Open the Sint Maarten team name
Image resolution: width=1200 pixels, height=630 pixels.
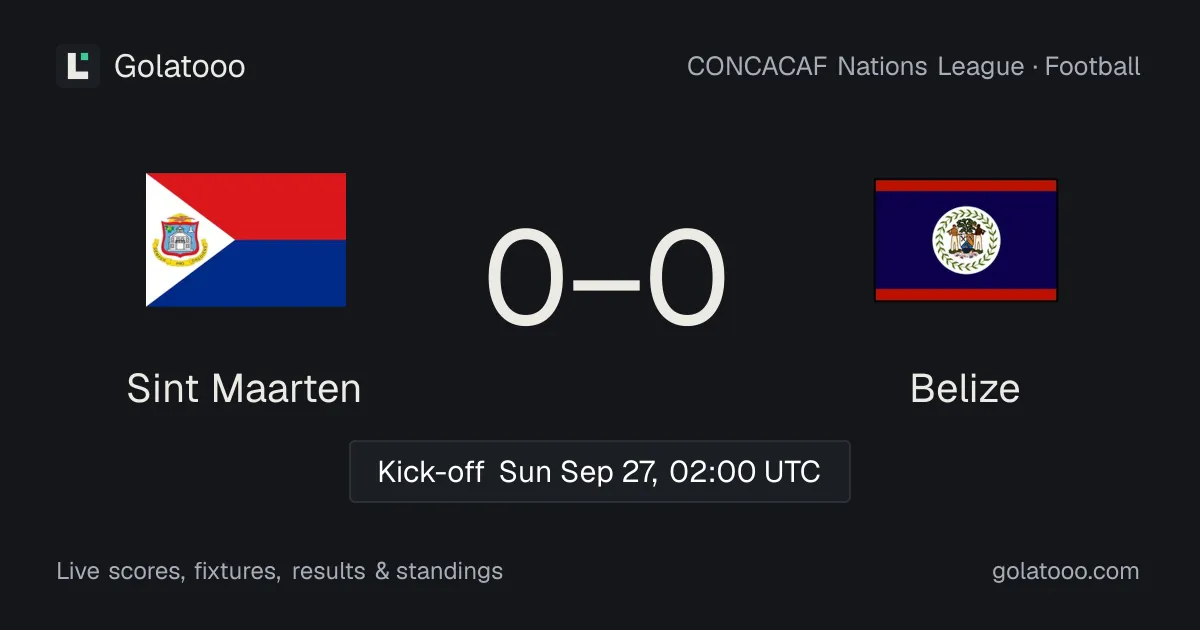pyautogui.click(x=244, y=388)
